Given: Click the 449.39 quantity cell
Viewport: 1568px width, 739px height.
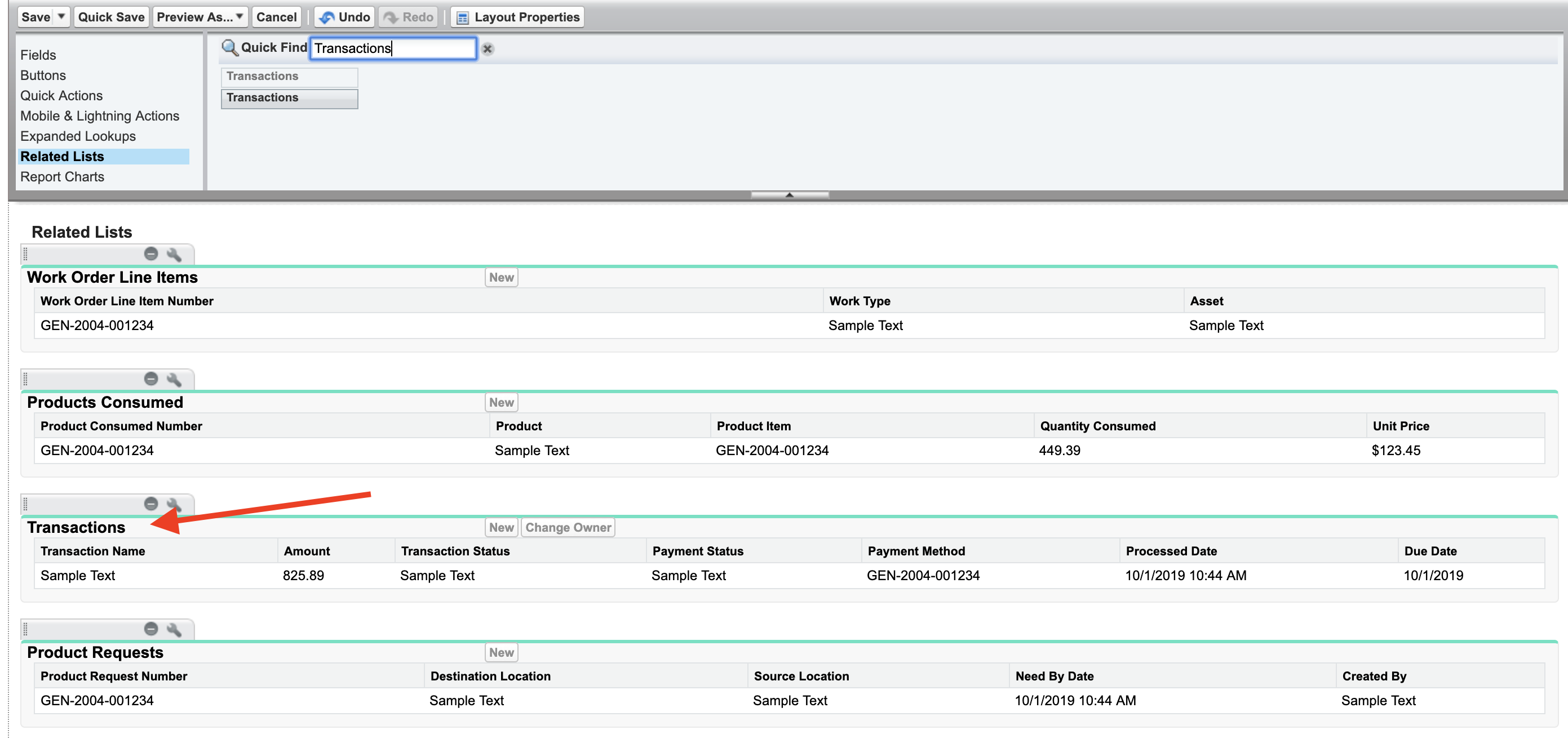Looking at the screenshot, I should [1059, 451].
